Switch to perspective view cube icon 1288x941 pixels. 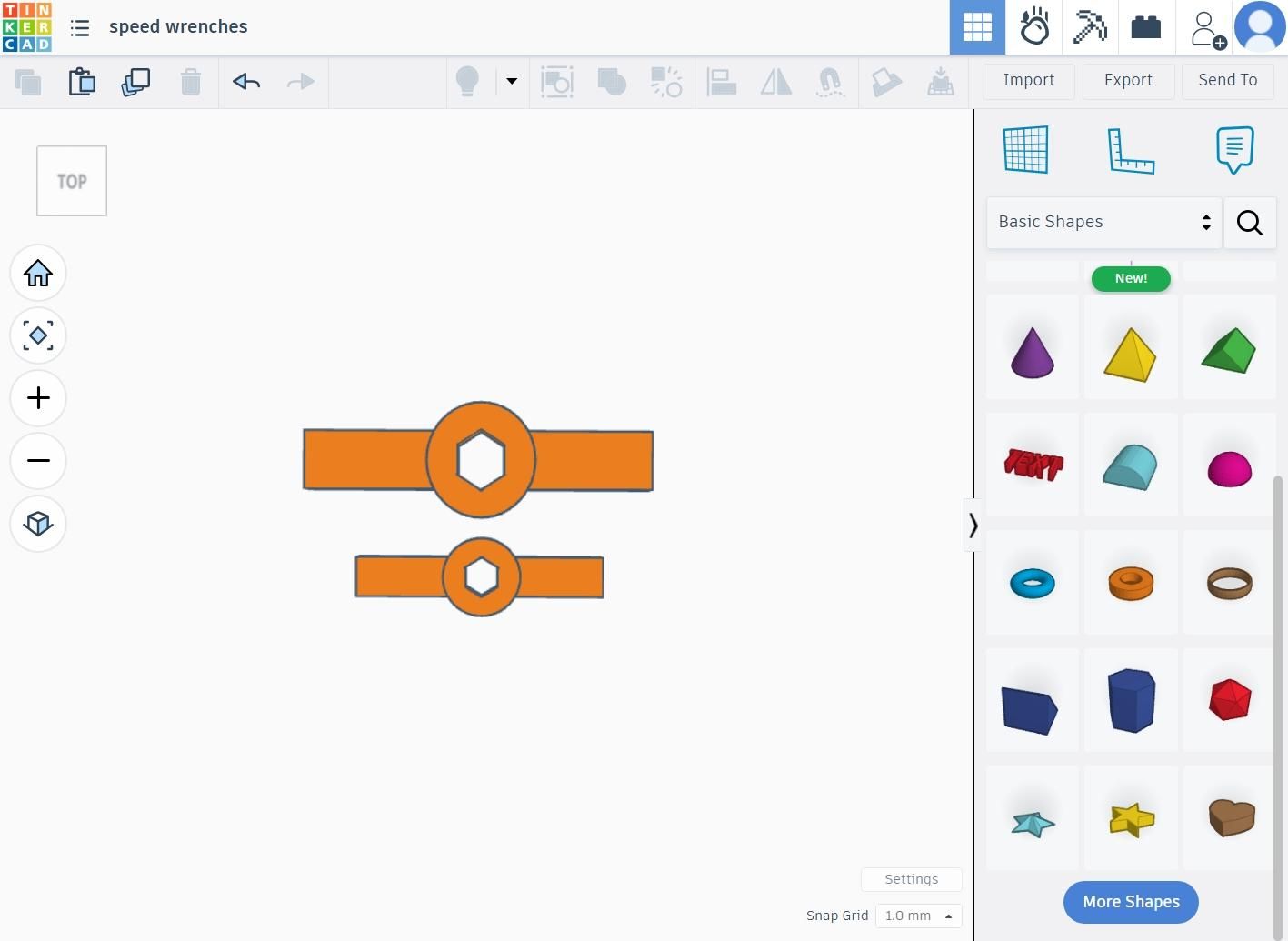click(x=38, y=524)
